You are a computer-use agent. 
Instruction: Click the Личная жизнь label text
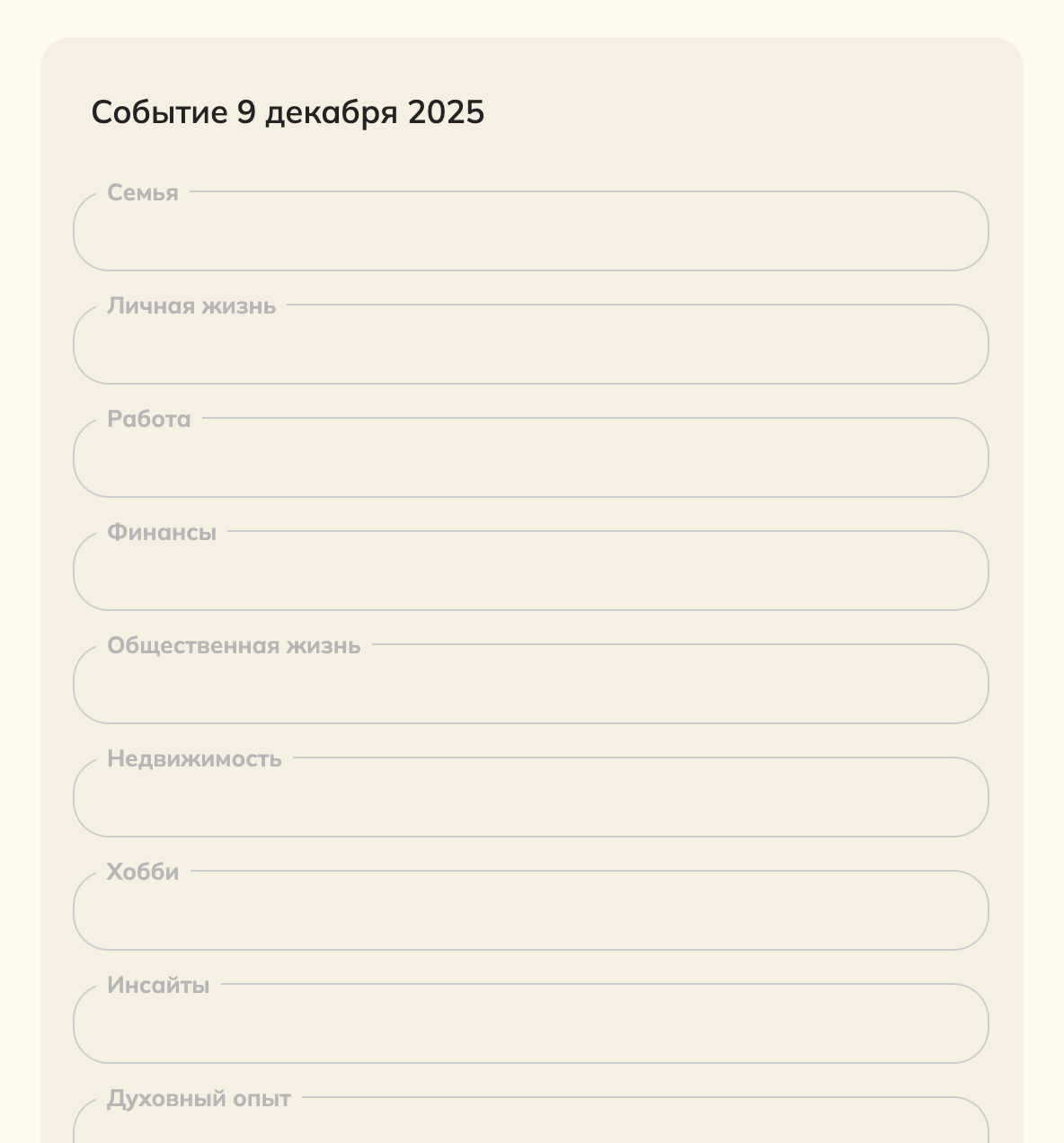(x=191, y=306)
